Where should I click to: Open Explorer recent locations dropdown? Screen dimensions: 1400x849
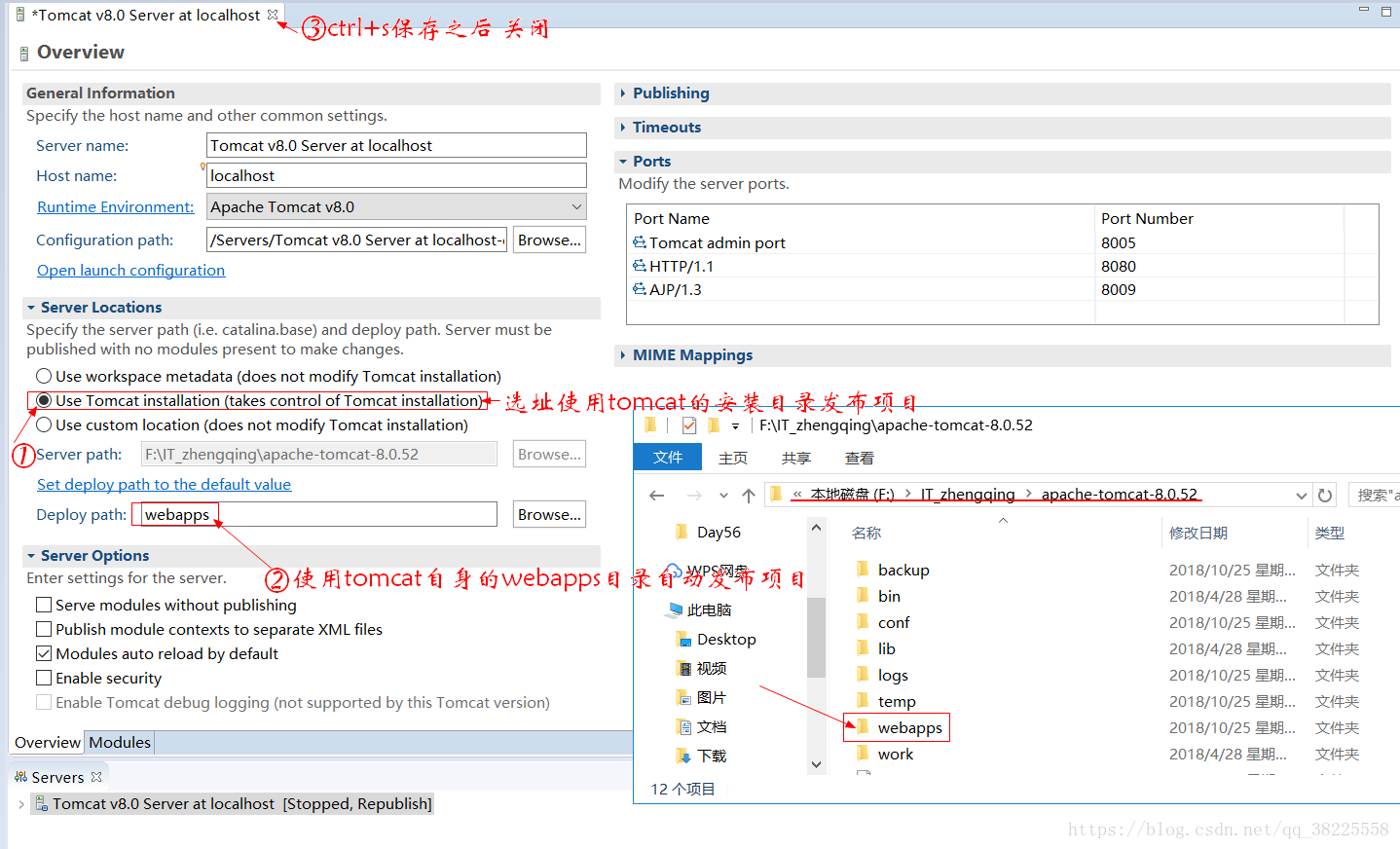(x=723, y=496)
